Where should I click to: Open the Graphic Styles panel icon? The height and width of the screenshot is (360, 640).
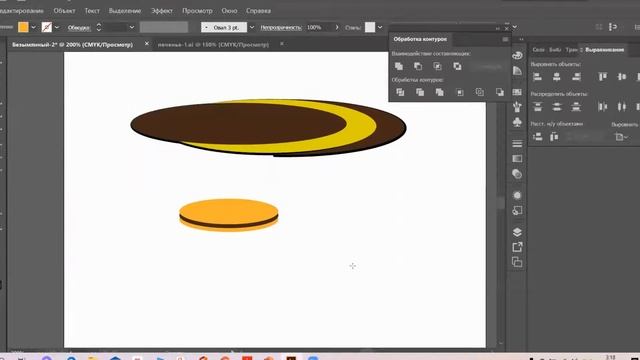click(517, 211)
